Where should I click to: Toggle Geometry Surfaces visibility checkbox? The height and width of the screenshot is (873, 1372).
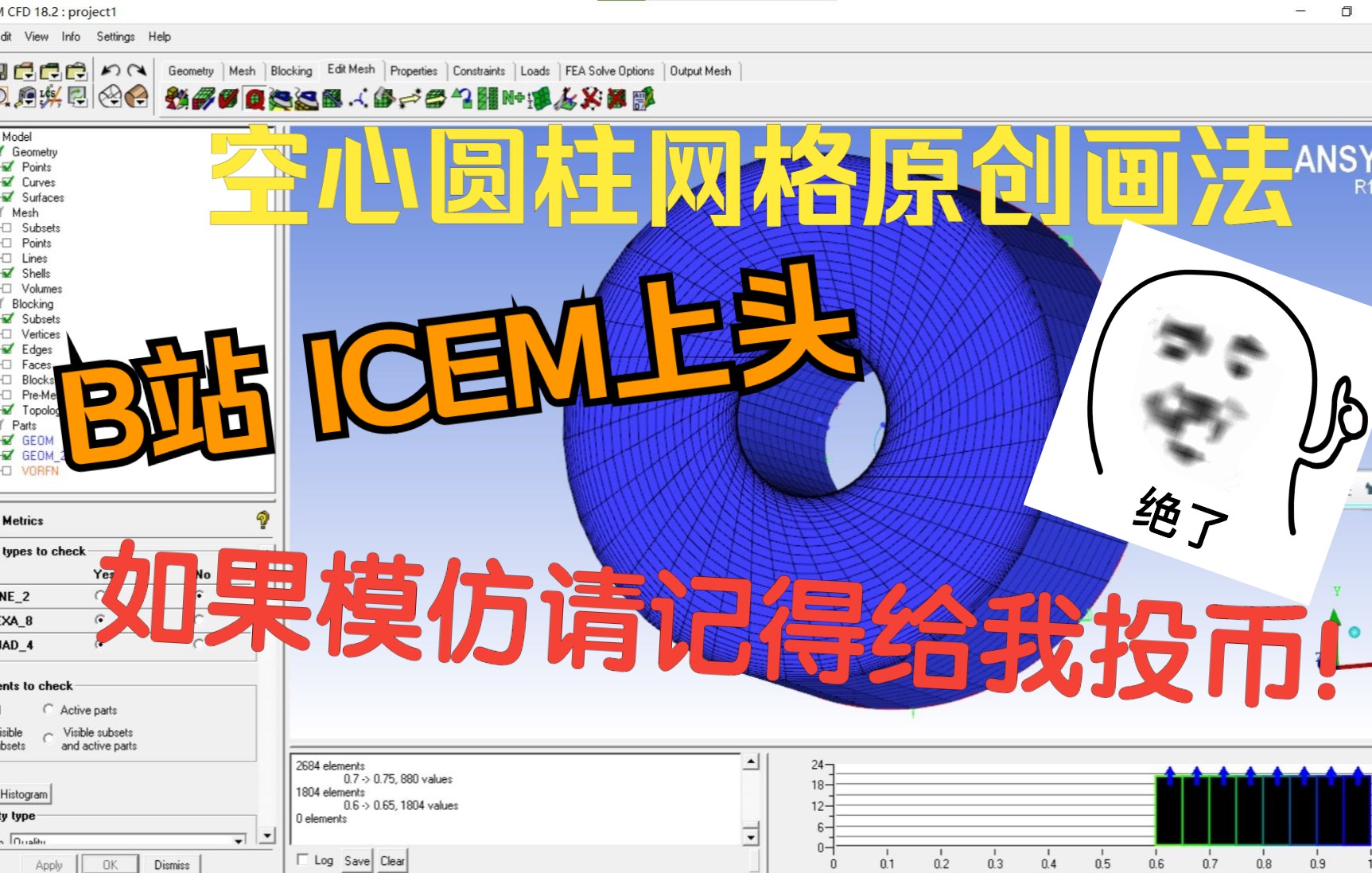[x=7, y=197]
